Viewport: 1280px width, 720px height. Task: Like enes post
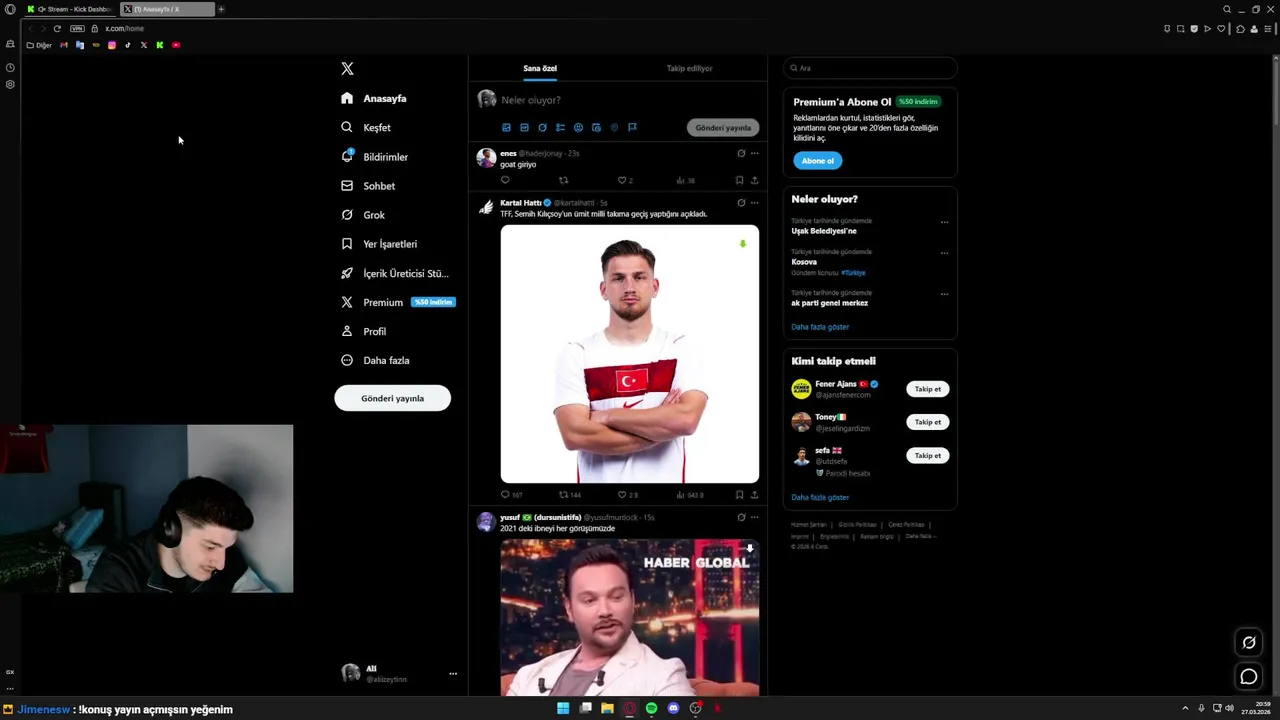(x=621, y=180)
